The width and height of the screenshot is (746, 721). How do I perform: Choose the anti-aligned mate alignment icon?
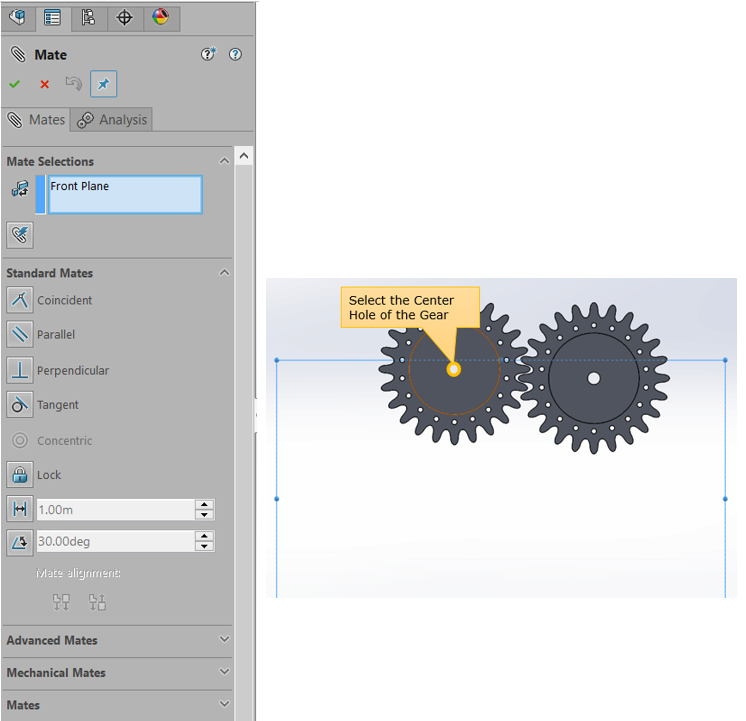pos(98,602)
